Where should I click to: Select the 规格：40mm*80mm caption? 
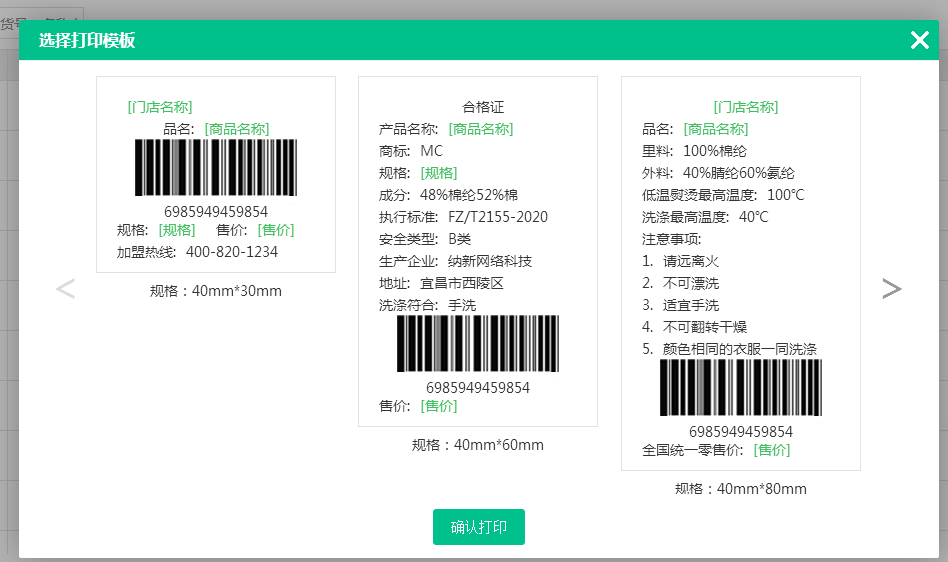pyautogui.click(x=740, y=489)
